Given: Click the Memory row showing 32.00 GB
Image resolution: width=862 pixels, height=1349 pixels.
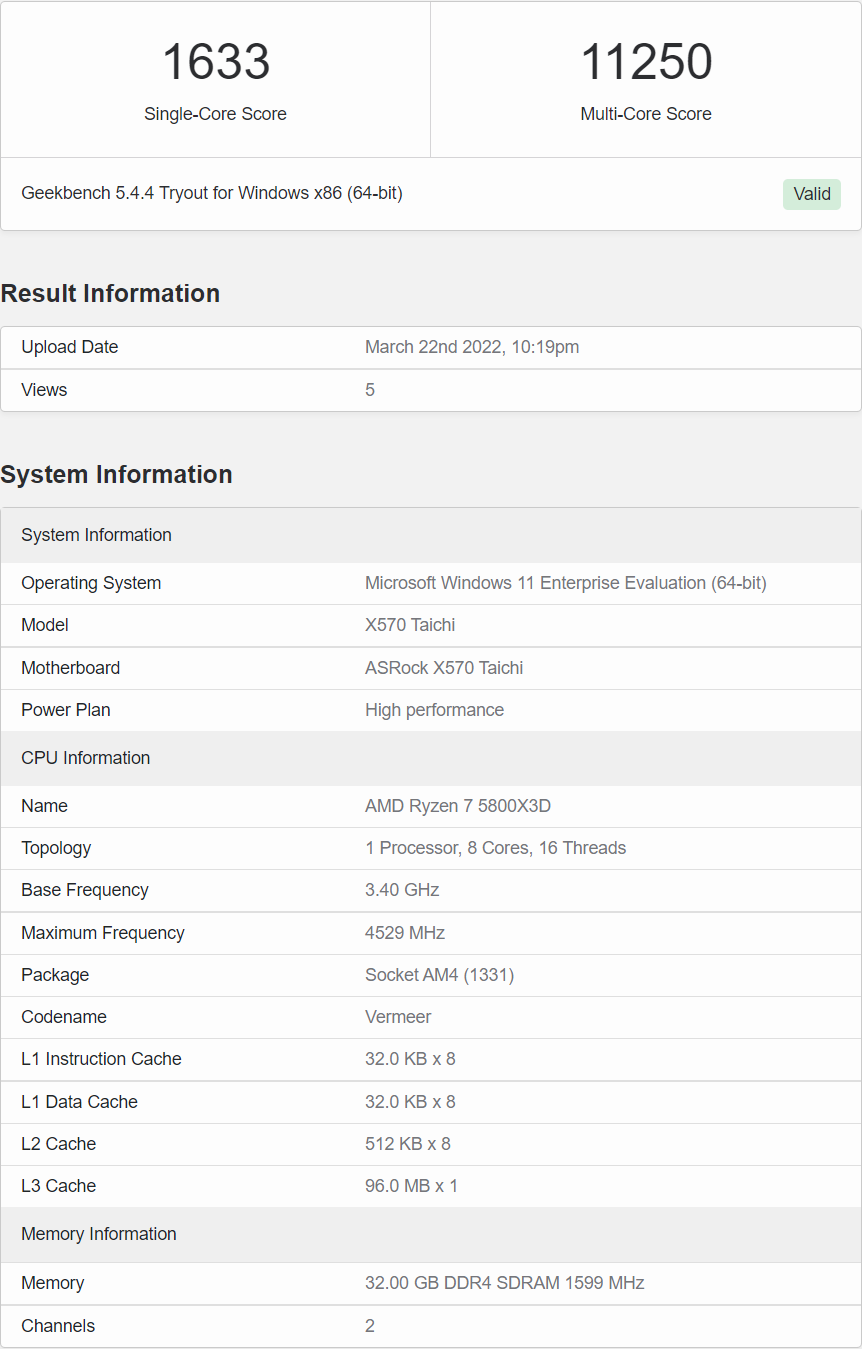Looking at the screenshot, I should [504, 1283].
